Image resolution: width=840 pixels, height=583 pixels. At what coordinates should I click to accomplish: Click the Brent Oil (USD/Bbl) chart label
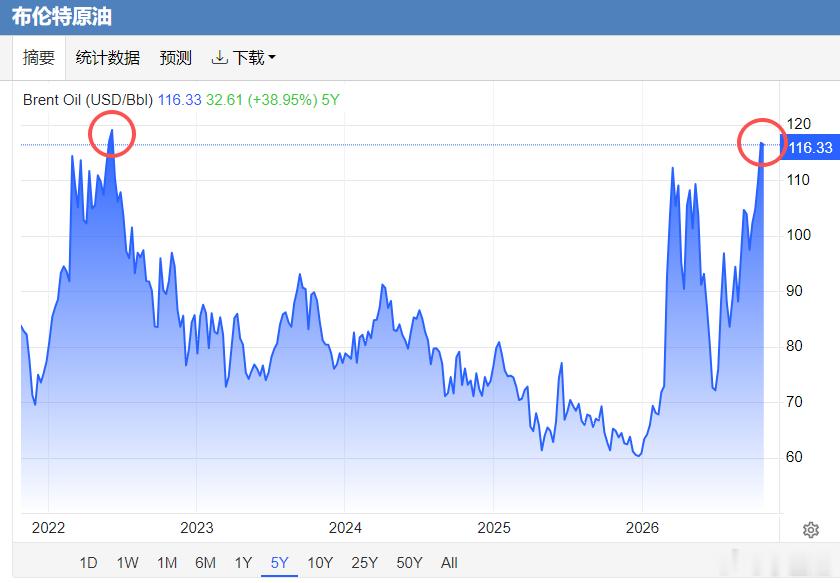(x=88, y=100)
